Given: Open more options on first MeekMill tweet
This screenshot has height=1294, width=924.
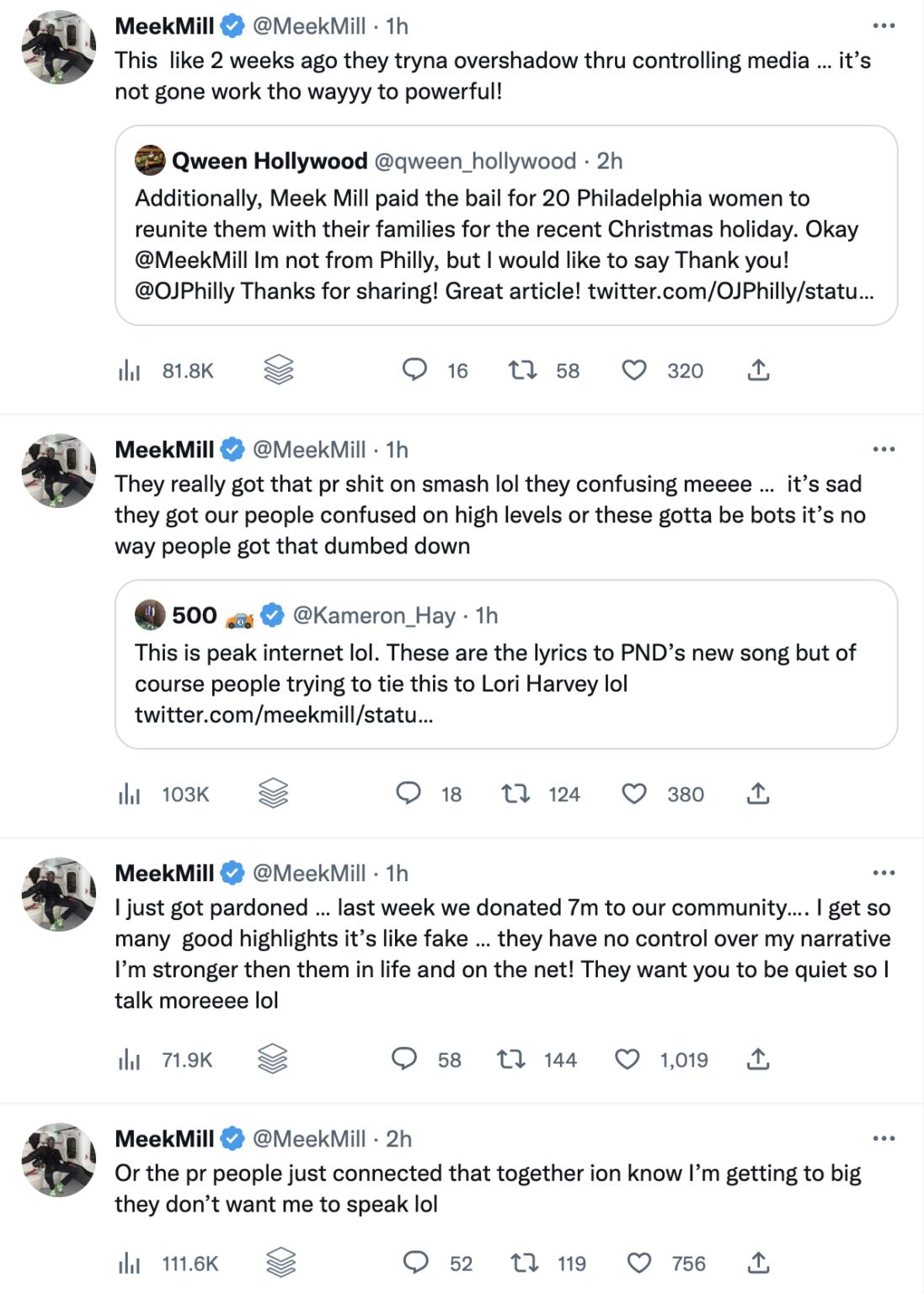Looking at the screenshot, I should pyautogui.click(x=884, y=26).
